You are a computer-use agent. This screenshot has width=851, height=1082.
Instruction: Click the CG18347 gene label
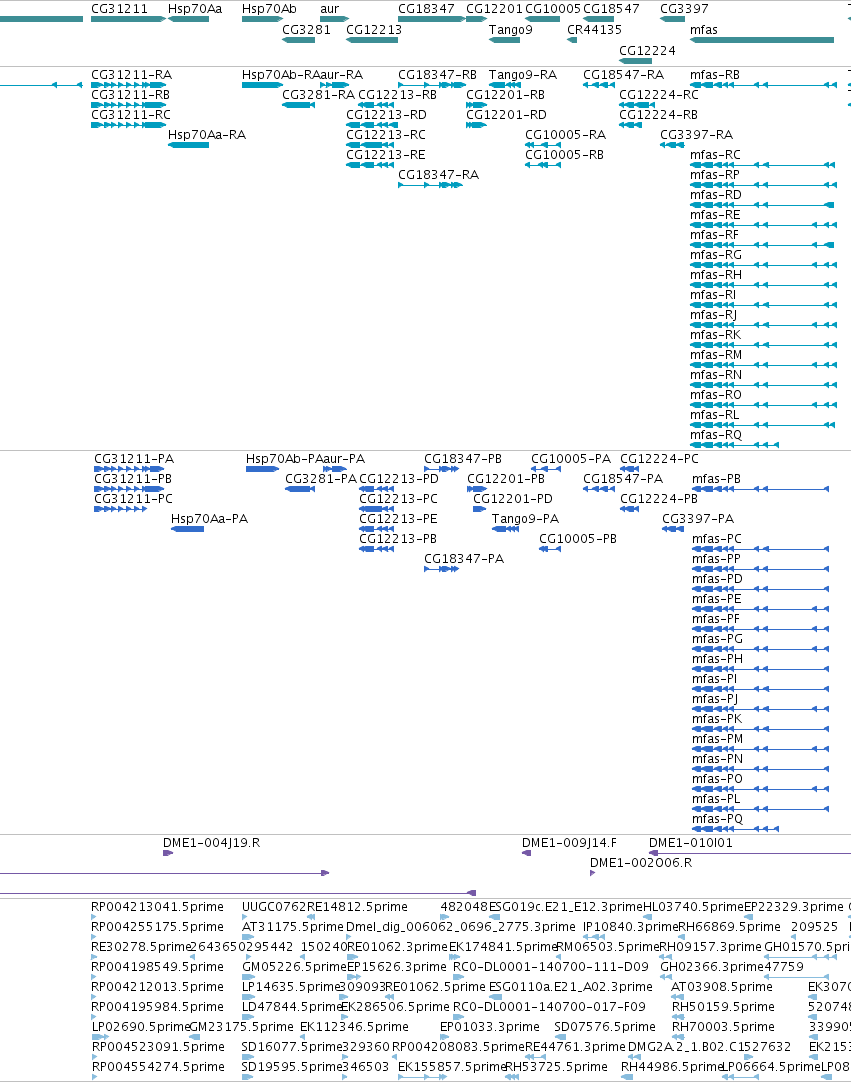click(x=427, y=9)
